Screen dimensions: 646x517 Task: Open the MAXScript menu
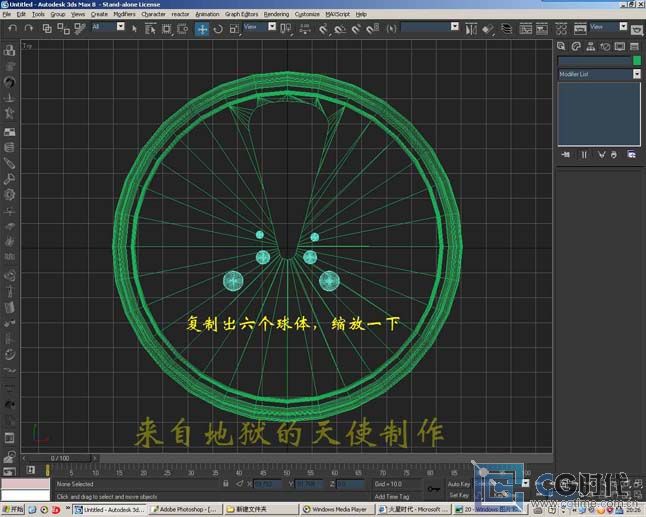click(x=337, y=14)
